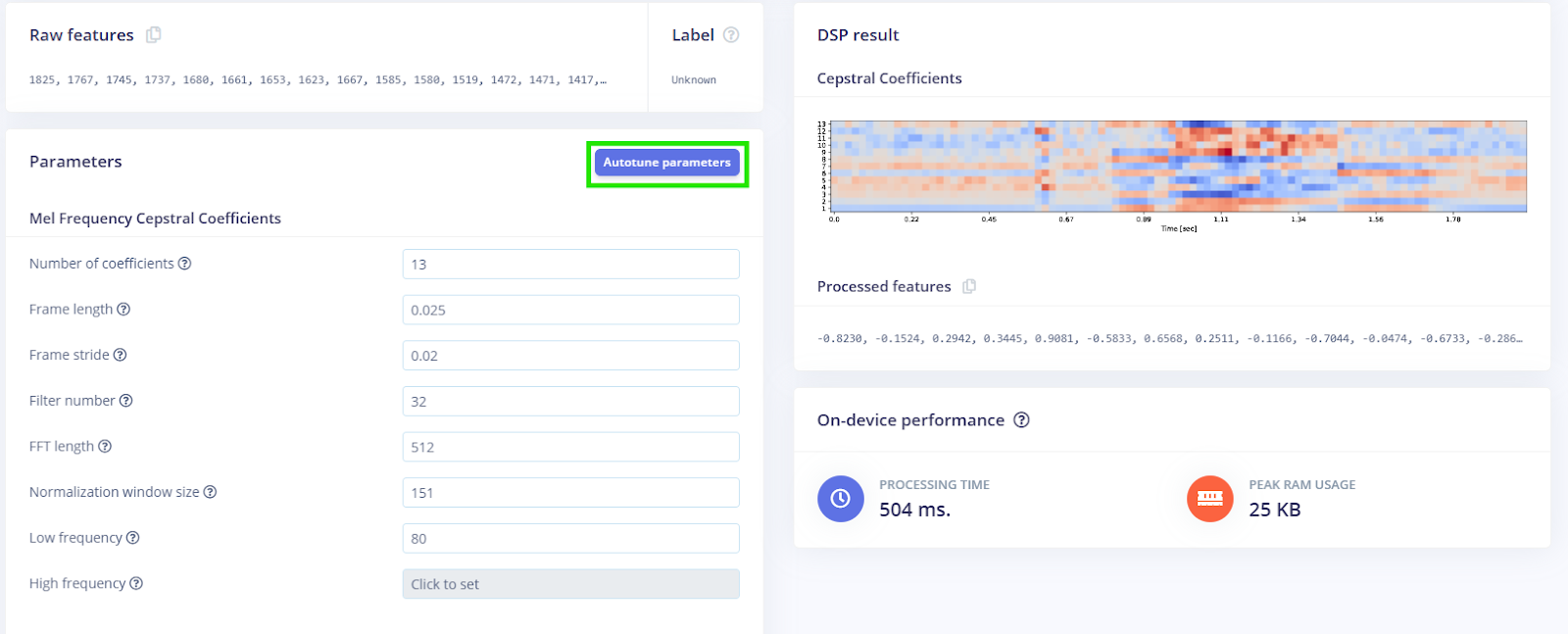1568x634 pixels.
Task: Click the Cepstral Coefficients heatmap
Action: click(x=1177, y=167)
